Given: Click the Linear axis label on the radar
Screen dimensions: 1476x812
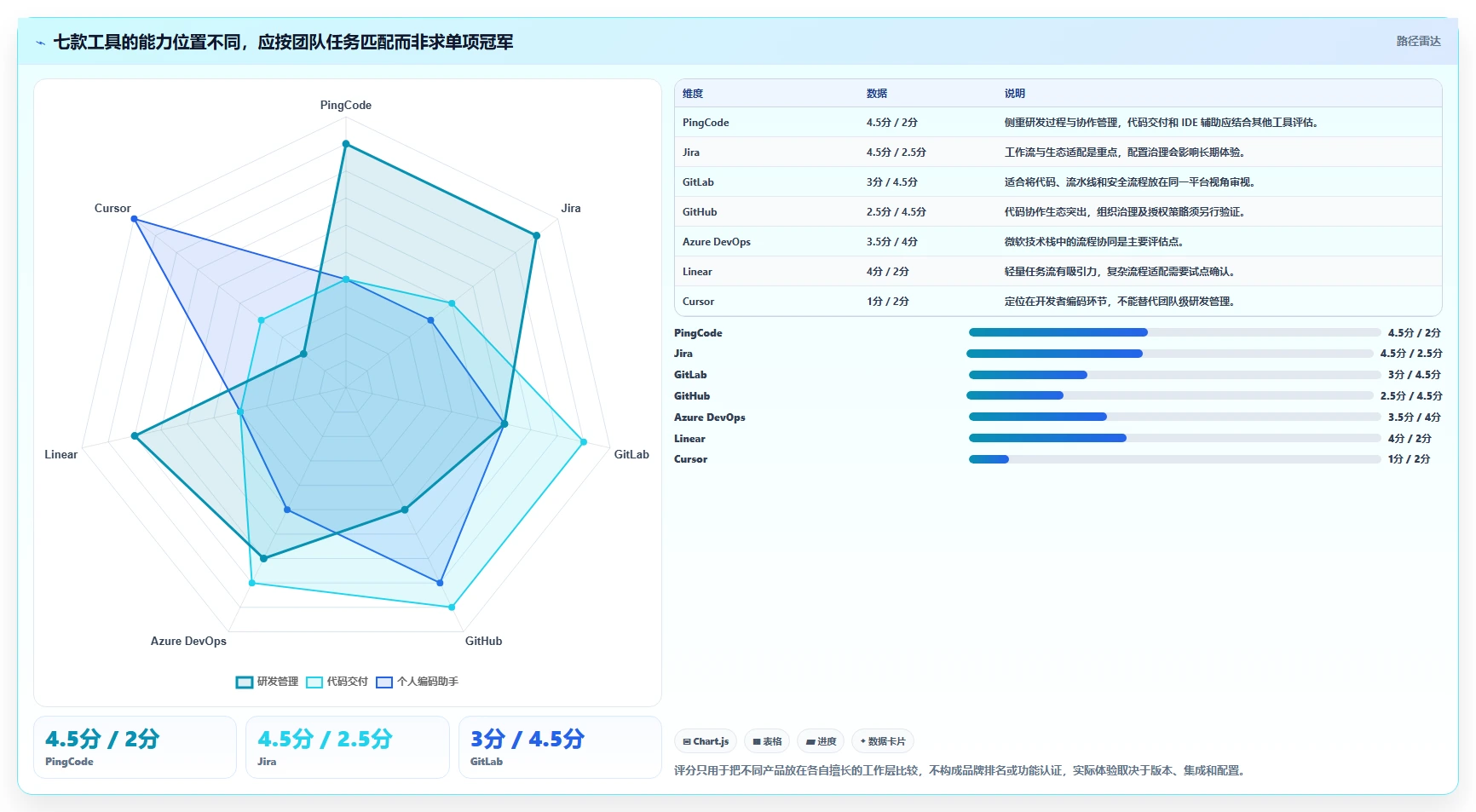Looking at the screenshot, I should point(61,454).
